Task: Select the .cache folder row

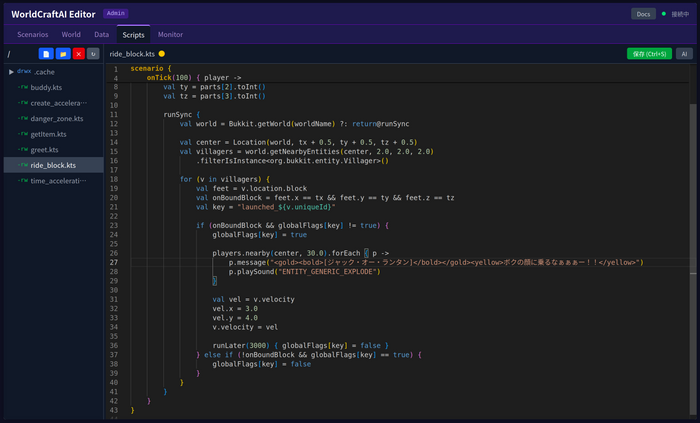Action: tap(54, 72)
